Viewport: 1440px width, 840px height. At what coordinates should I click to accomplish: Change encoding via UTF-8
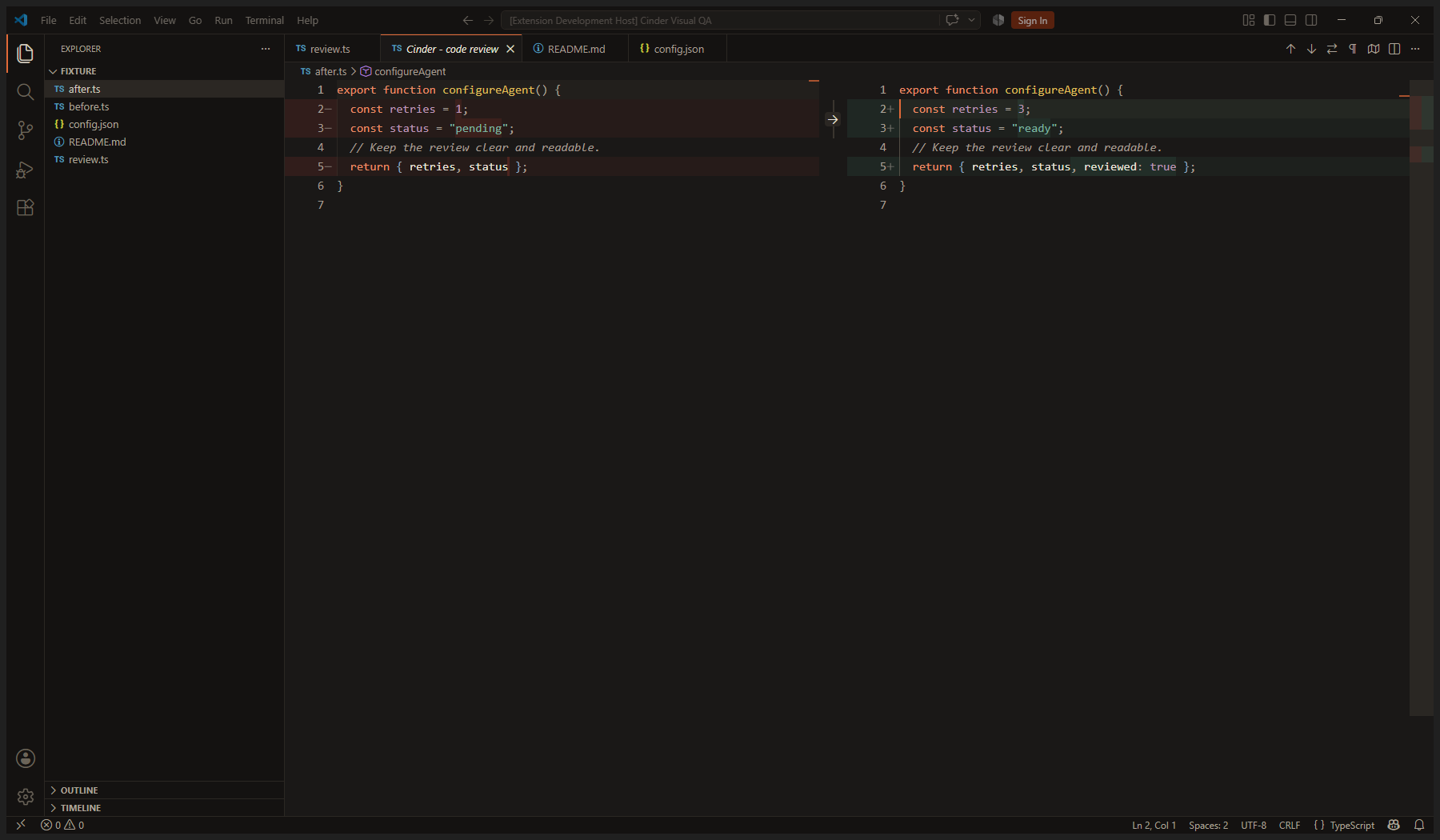1254,825
